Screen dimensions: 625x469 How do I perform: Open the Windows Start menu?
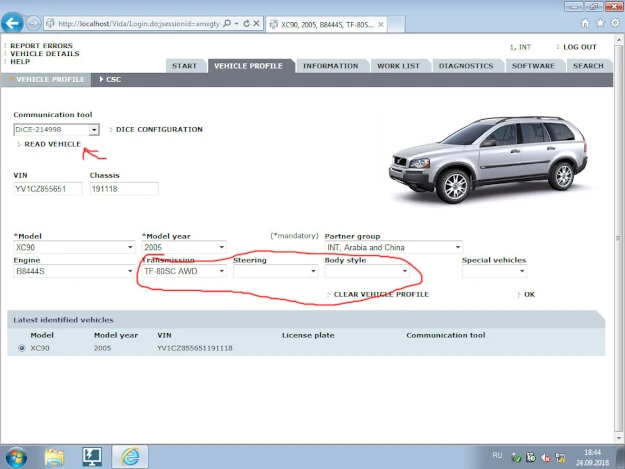17,456
